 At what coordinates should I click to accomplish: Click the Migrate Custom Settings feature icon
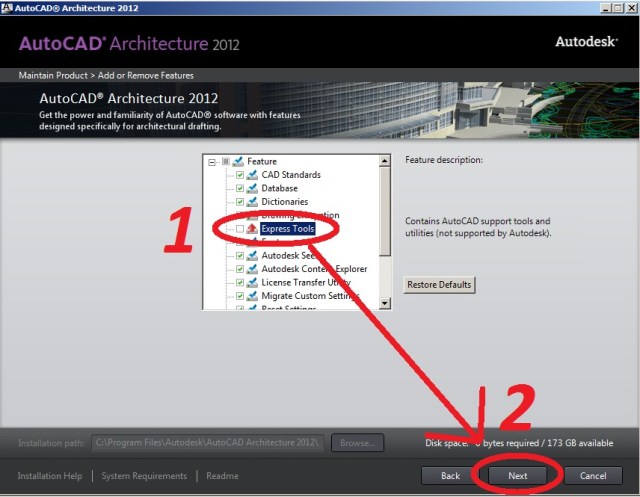pyautogui.click(x=252, y=296)
